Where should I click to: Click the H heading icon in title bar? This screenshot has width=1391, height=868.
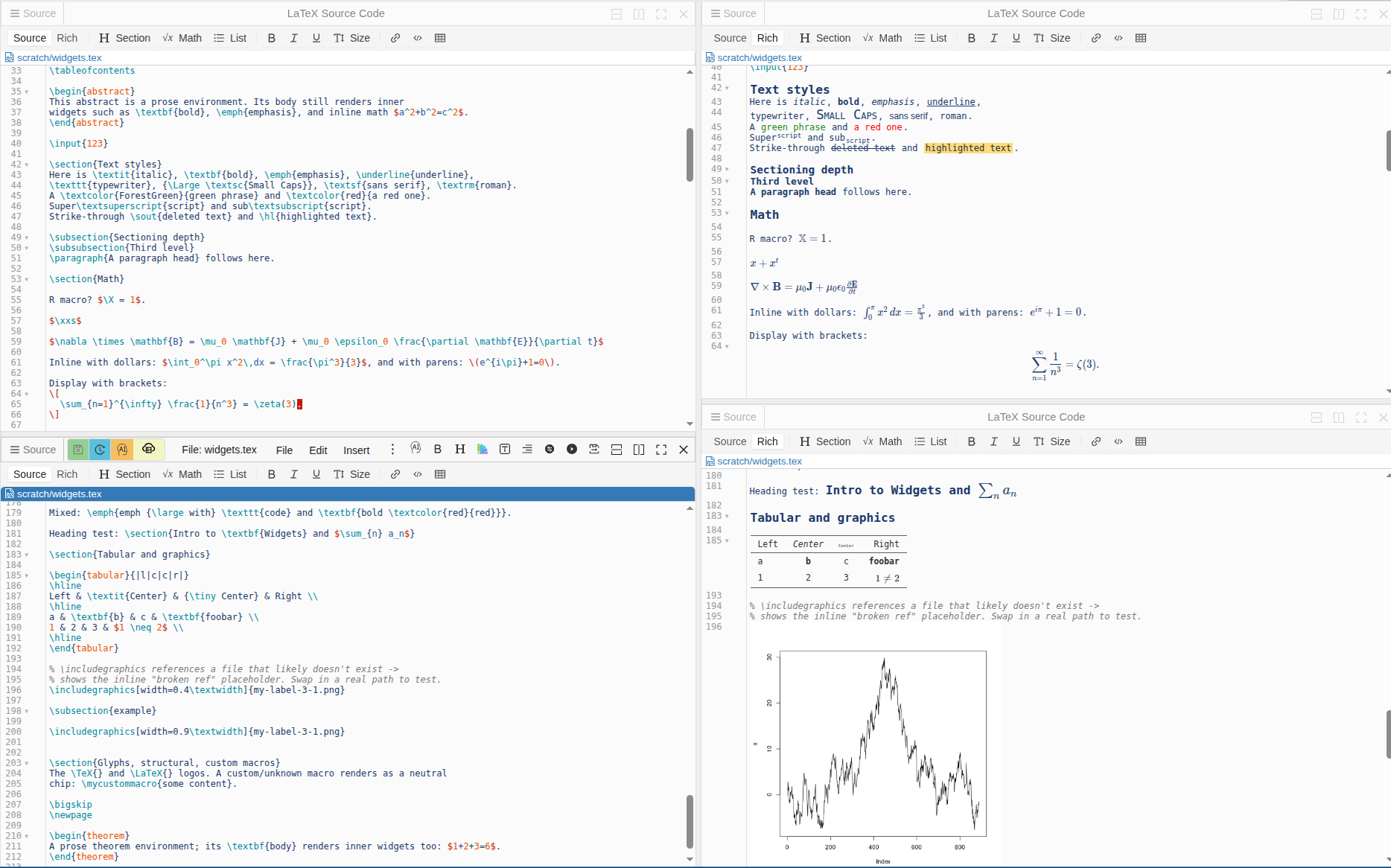[460, 450]
